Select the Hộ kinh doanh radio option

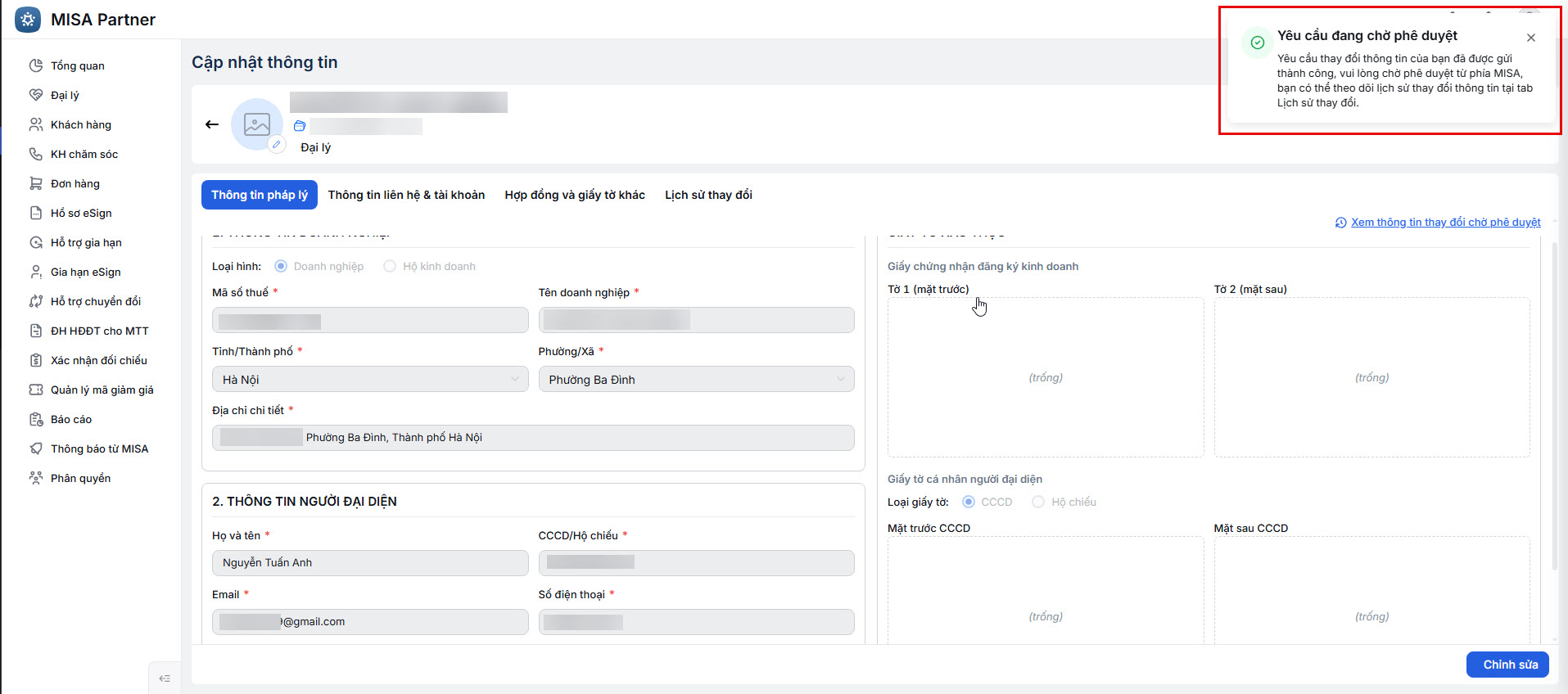click(x=390, y=266)
